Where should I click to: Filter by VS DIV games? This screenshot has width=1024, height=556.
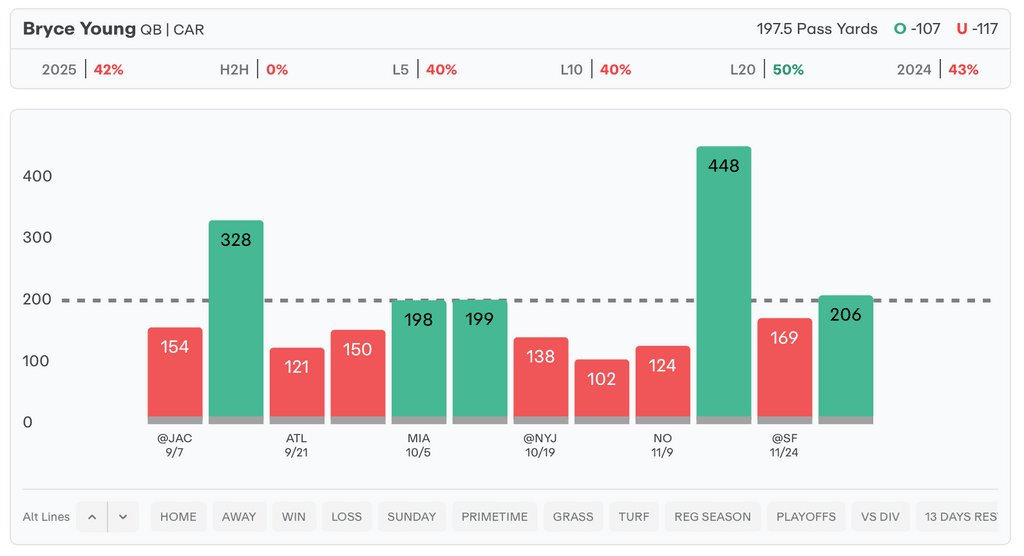(880, 517)
